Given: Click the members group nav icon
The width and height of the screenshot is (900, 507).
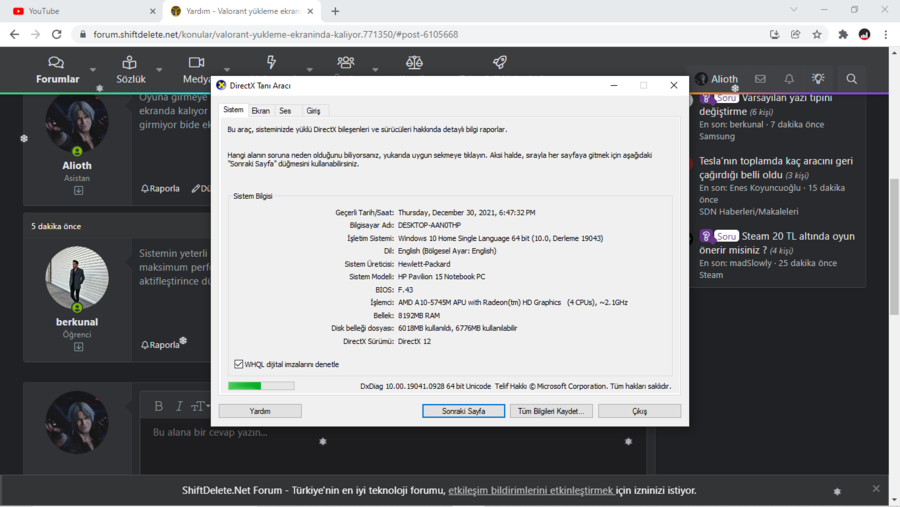Looking at the screenshot, I should pos(346,62).
